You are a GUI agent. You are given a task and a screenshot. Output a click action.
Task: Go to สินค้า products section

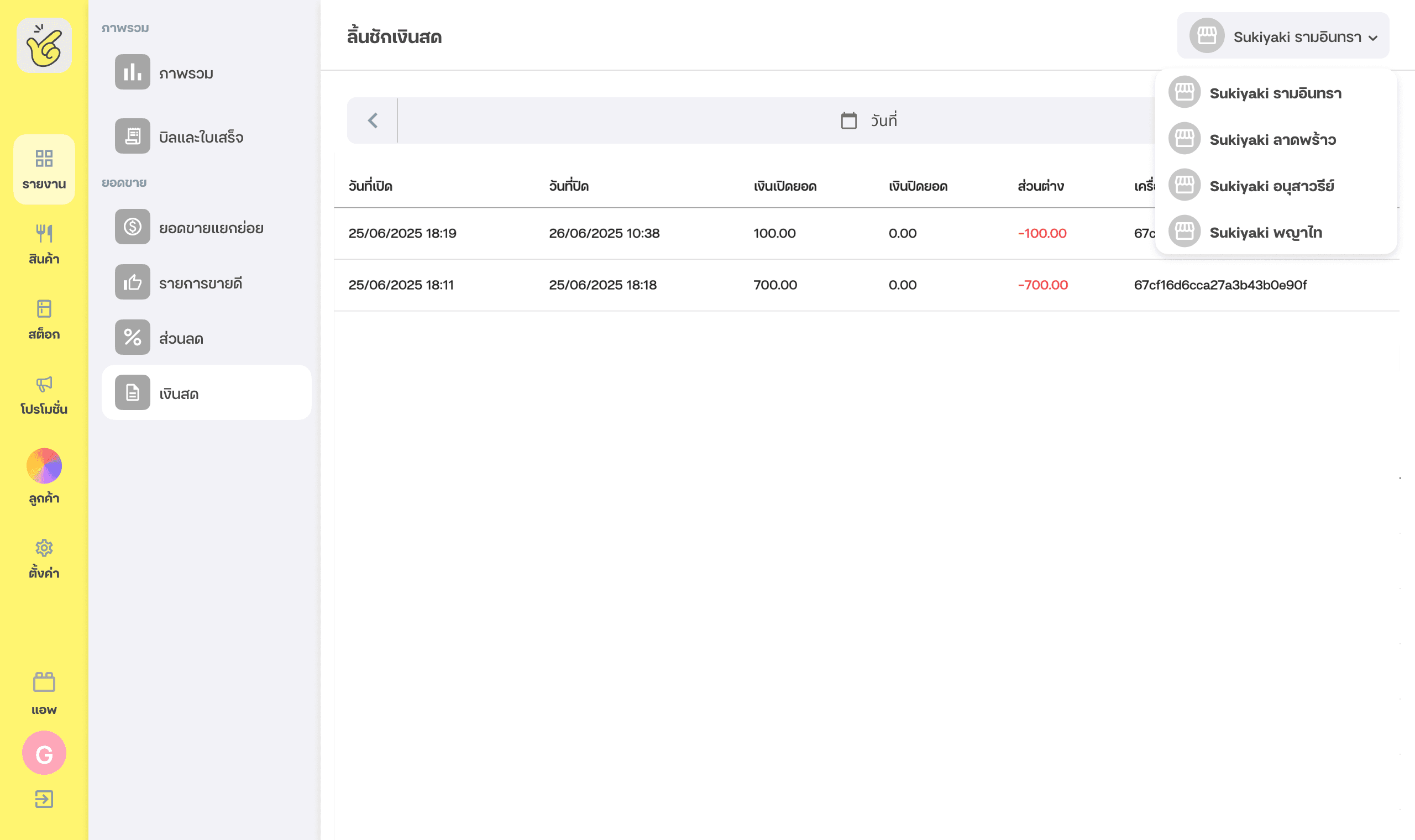[x=44, y=244]
